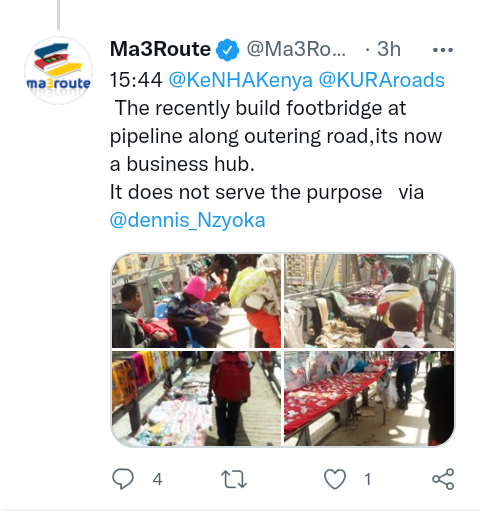View photo of red table stall
The image size is (480, 523).
369,399
